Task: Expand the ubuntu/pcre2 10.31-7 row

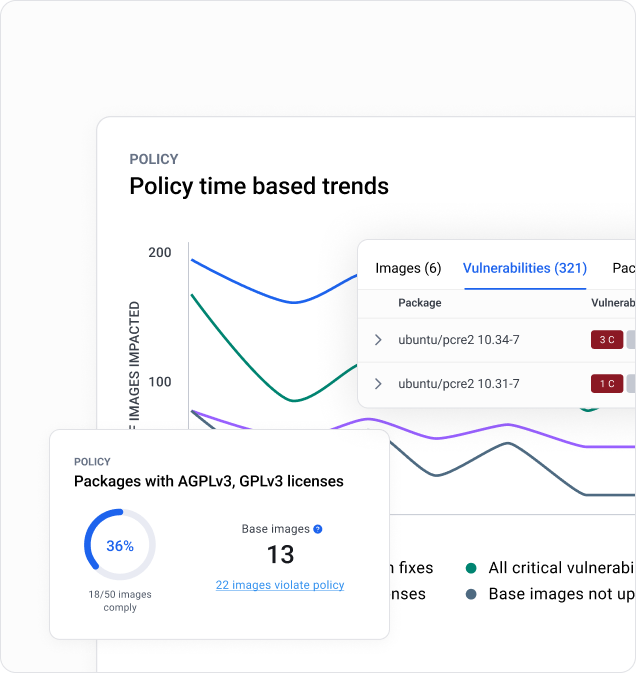Action: tap(378, 384)
